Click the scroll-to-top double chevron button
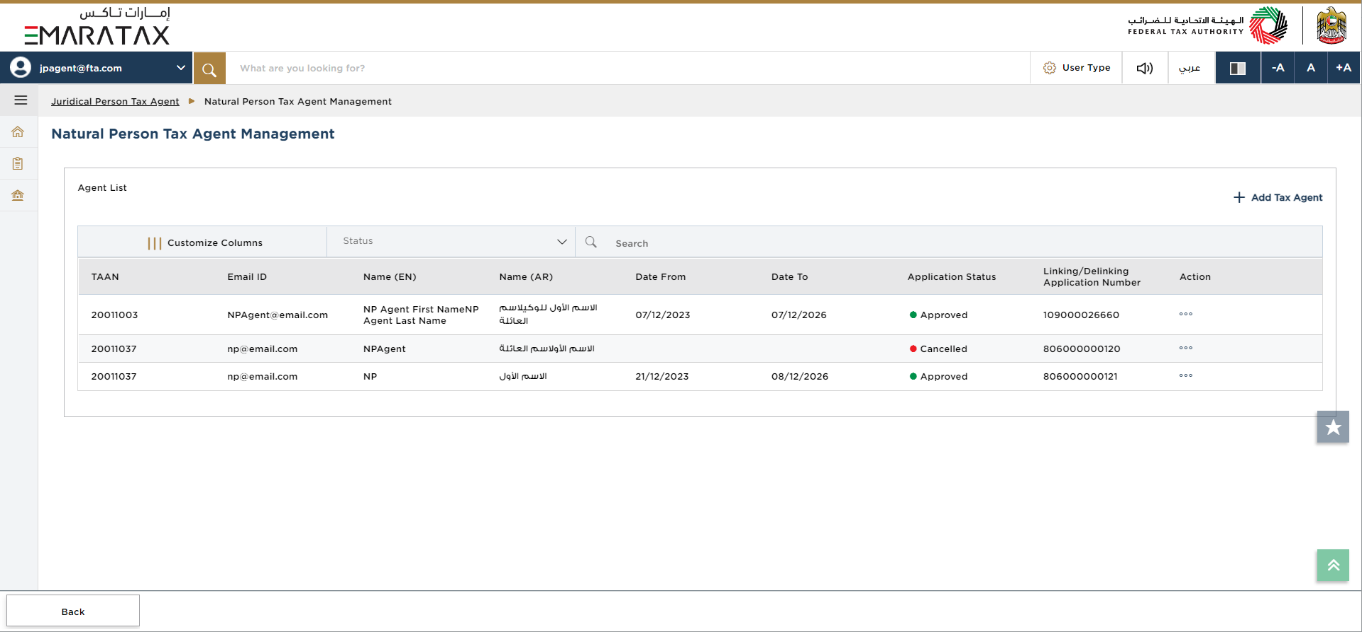 [1333, 565]
